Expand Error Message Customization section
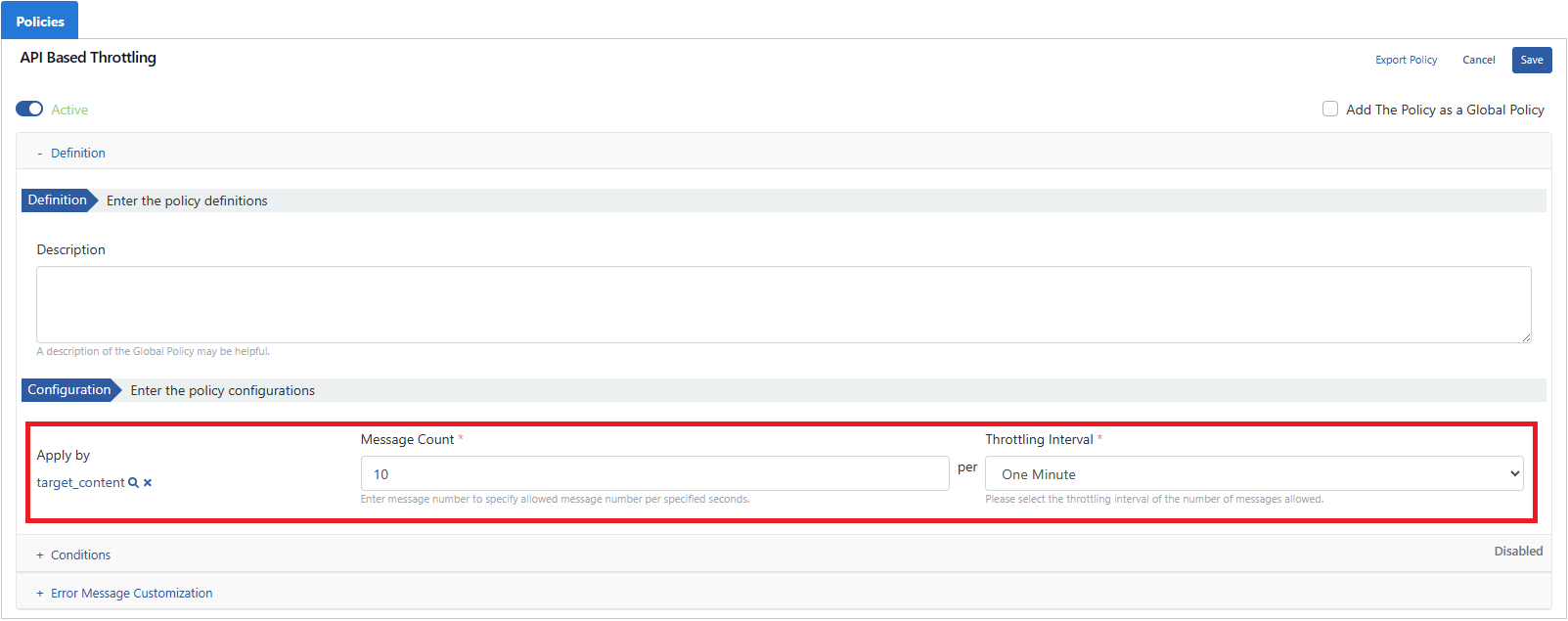1568x621 pixels. click(131, 594)
